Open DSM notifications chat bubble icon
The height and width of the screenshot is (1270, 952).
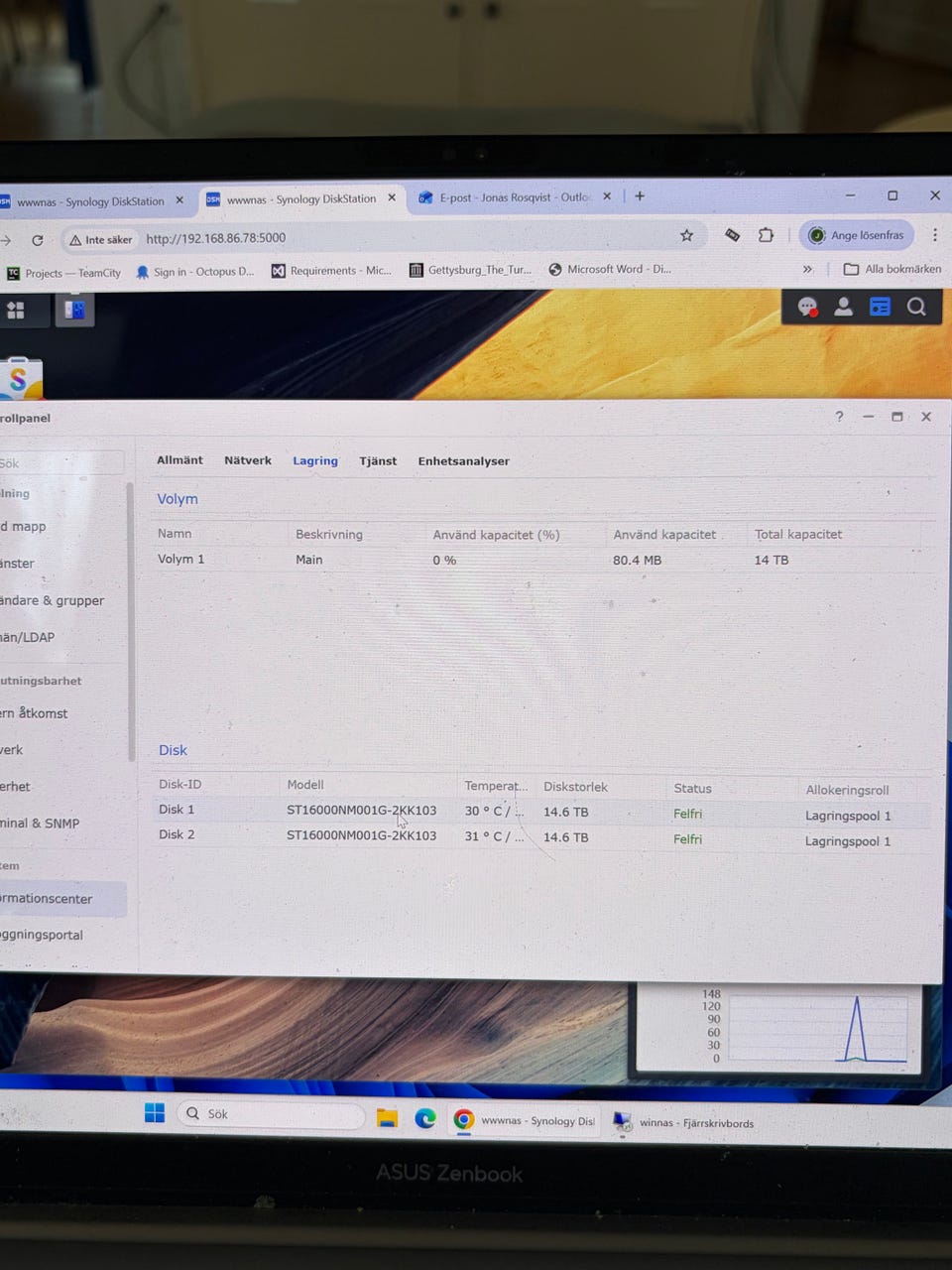tap(807, 308)
